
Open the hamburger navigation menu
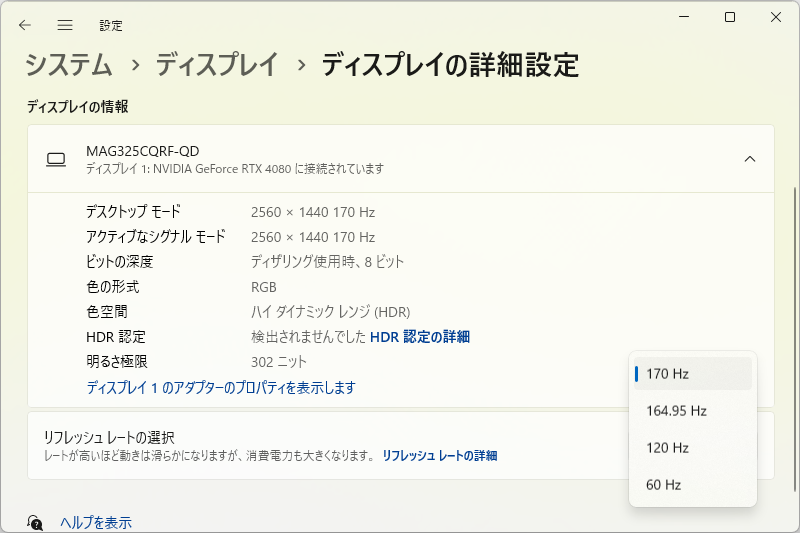point(65,25)
